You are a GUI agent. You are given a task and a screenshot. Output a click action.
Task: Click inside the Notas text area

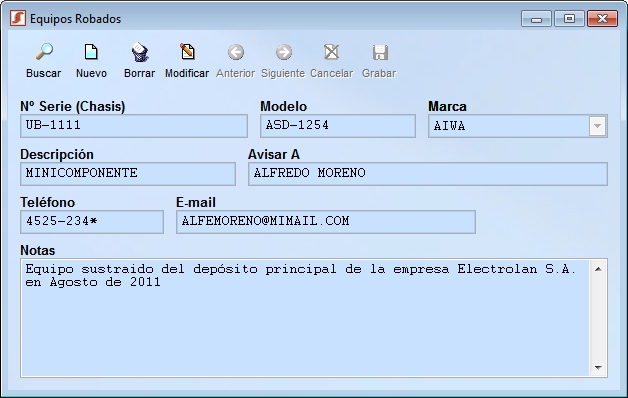(304, 318)
